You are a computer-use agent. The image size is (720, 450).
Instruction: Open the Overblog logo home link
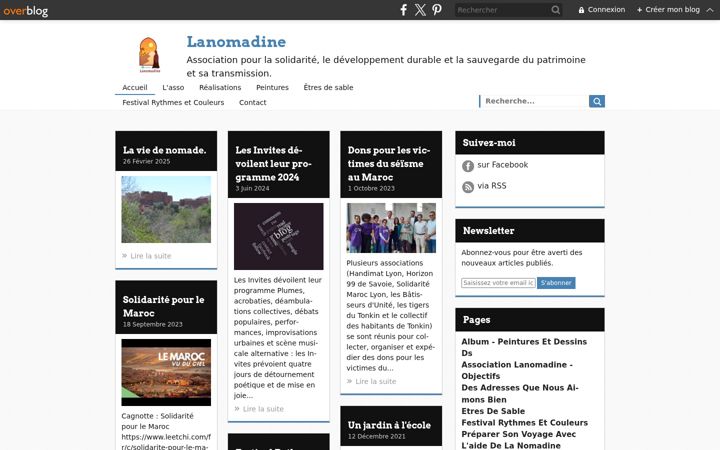click(25, 10)
